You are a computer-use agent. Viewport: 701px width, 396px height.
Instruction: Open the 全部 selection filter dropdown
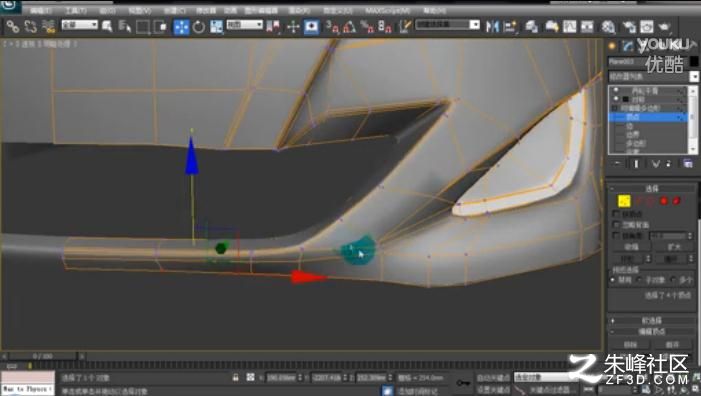point(80,25)
